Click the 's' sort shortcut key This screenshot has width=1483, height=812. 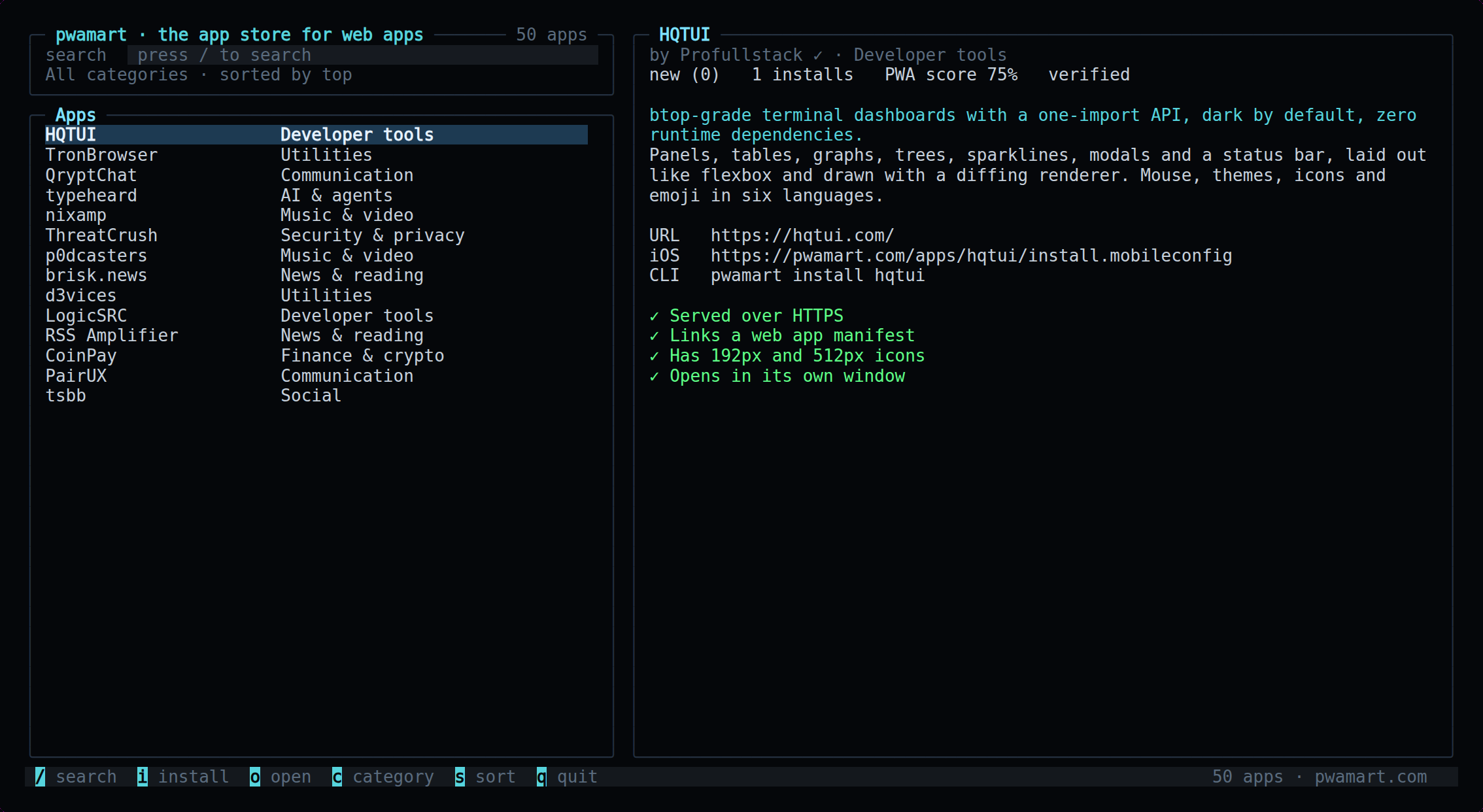(x=460, y=777)
